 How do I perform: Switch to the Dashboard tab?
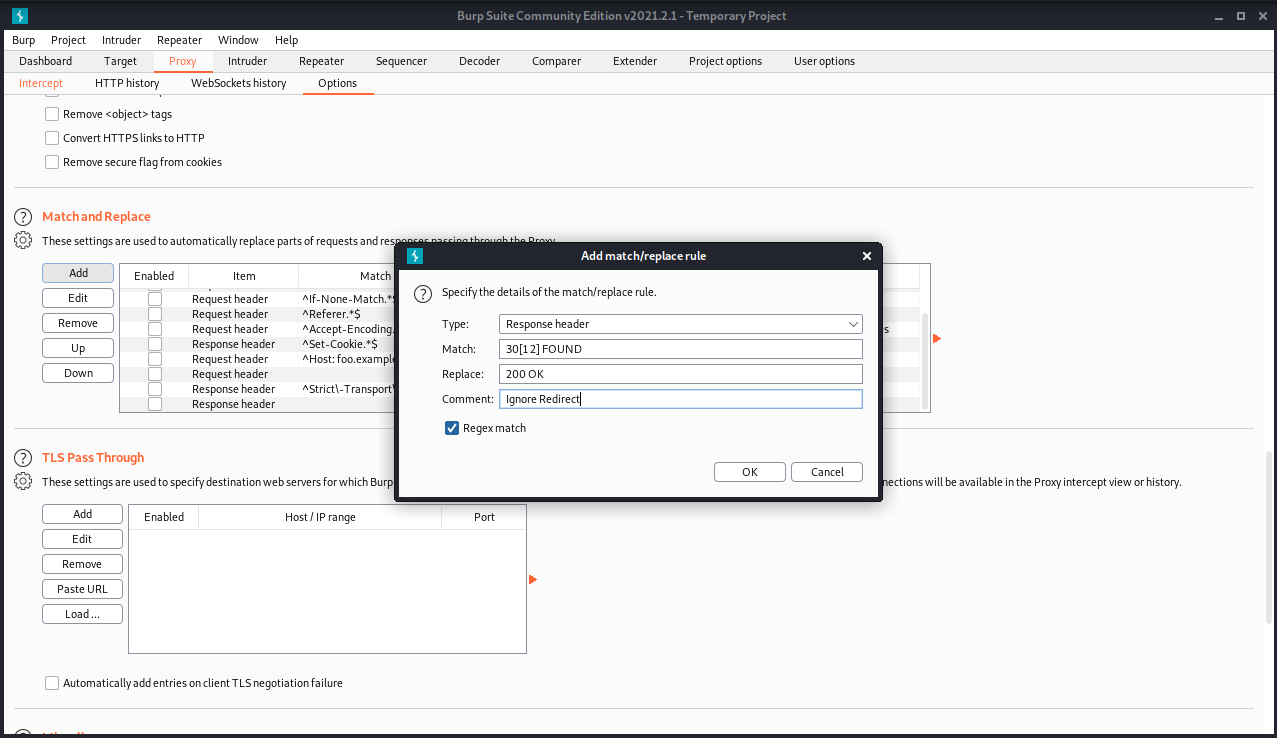pyautogui.click(x=46, y=61)
